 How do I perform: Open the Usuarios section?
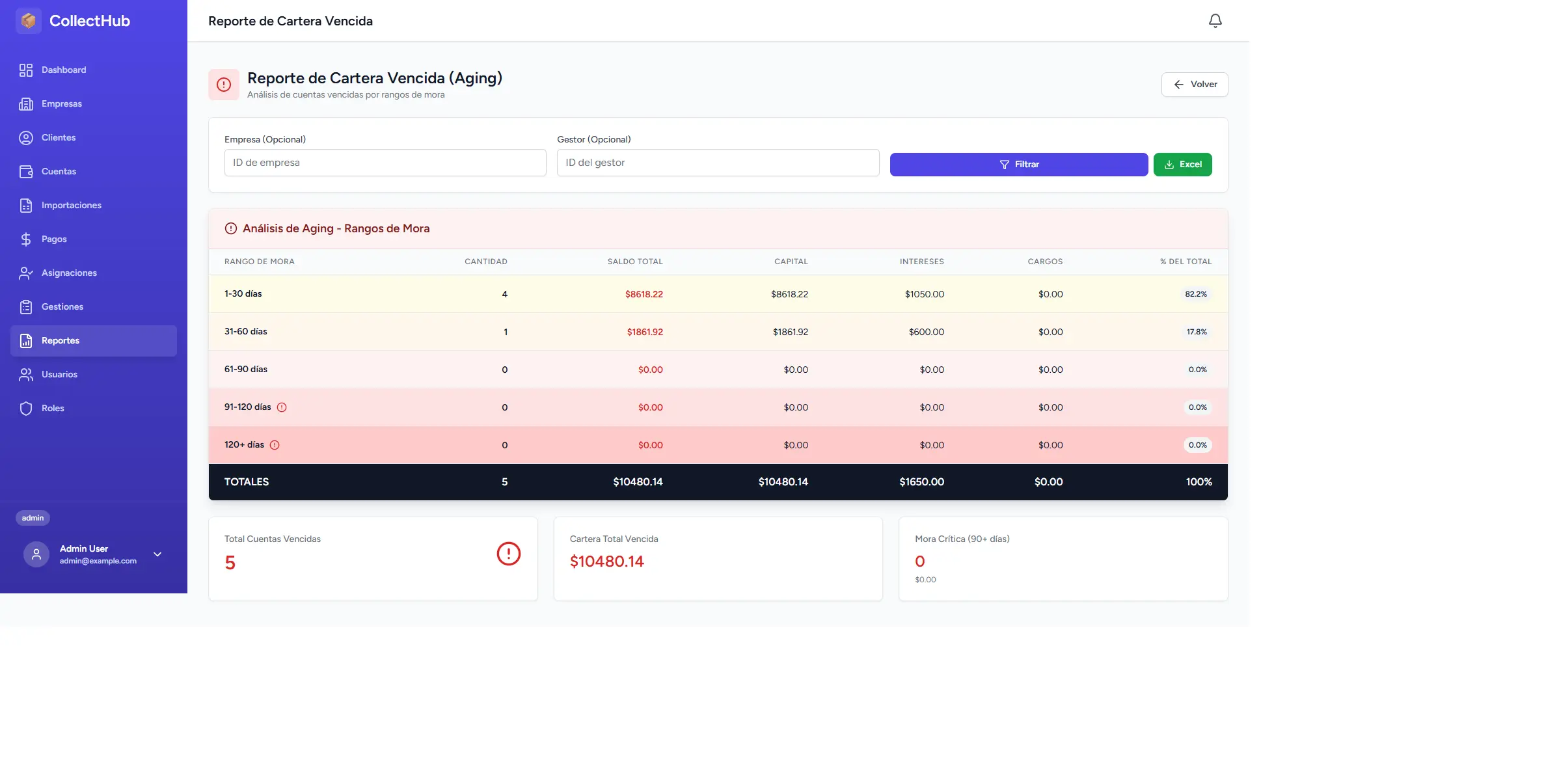(x=59, y=375)
